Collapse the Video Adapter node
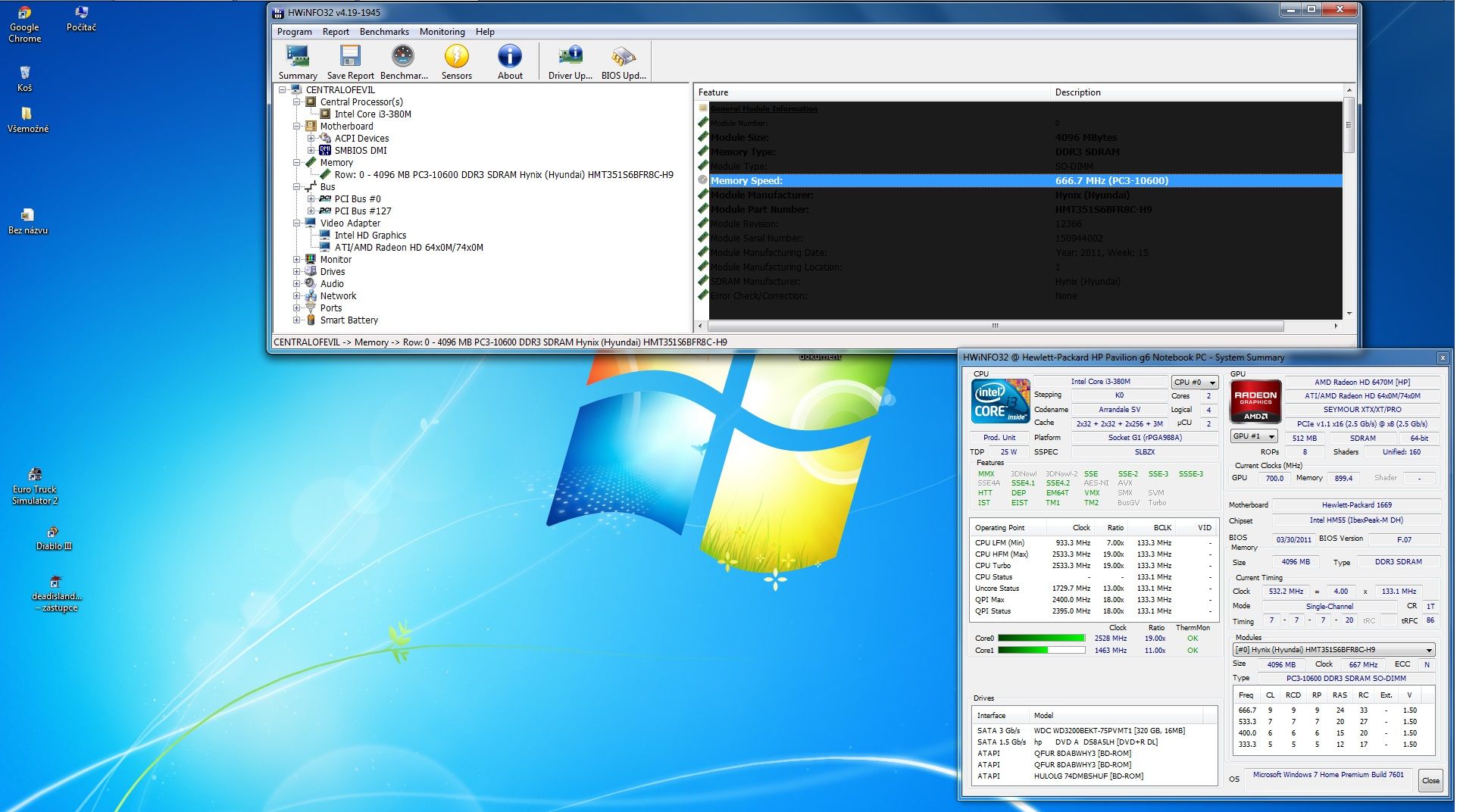 click(297, 223)
